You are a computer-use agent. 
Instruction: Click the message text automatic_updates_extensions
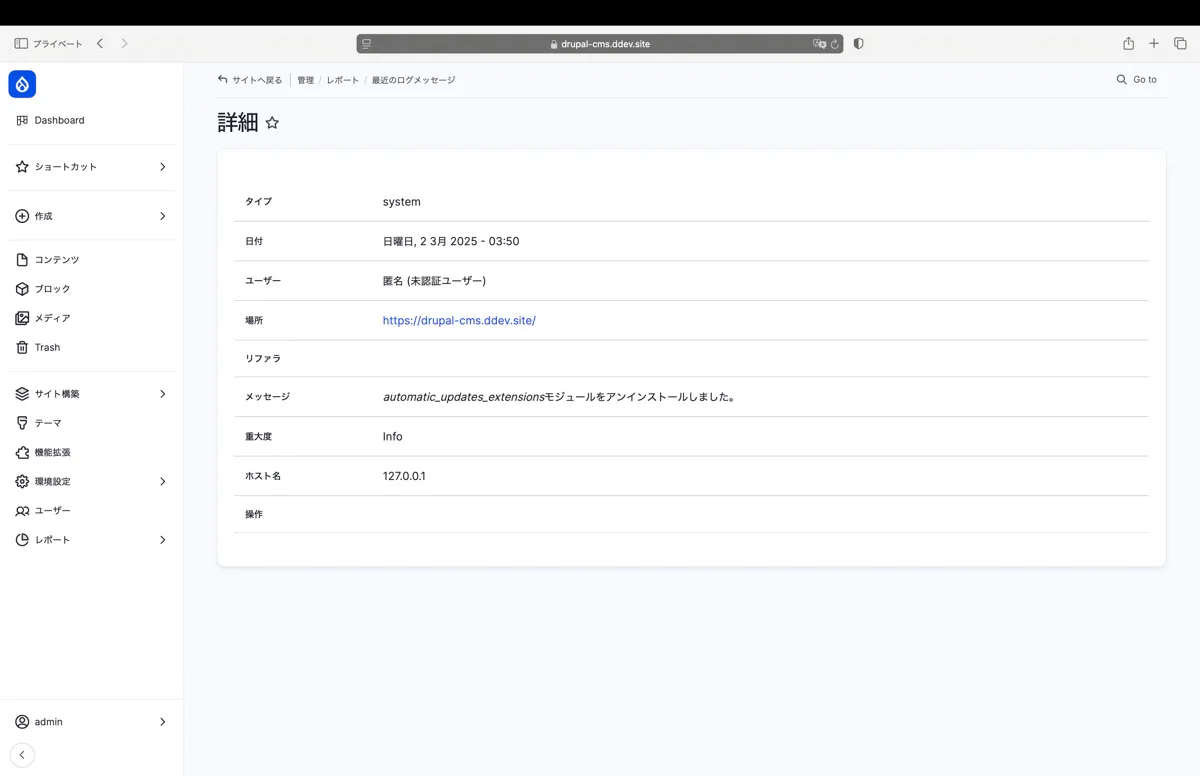click(463, 397)
